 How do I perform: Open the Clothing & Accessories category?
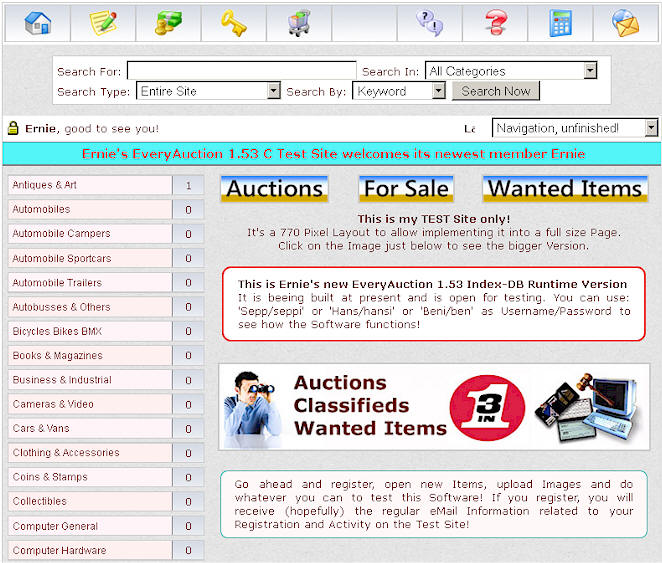[x=90, y=452]
